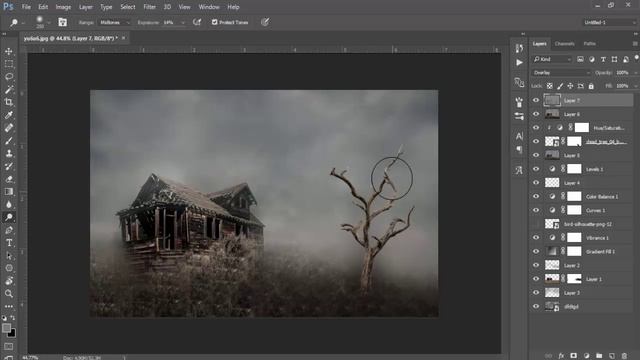The image size is (640, 360).
Task: Create new fill or adjustment layer
Action: (x=586, y=356)
